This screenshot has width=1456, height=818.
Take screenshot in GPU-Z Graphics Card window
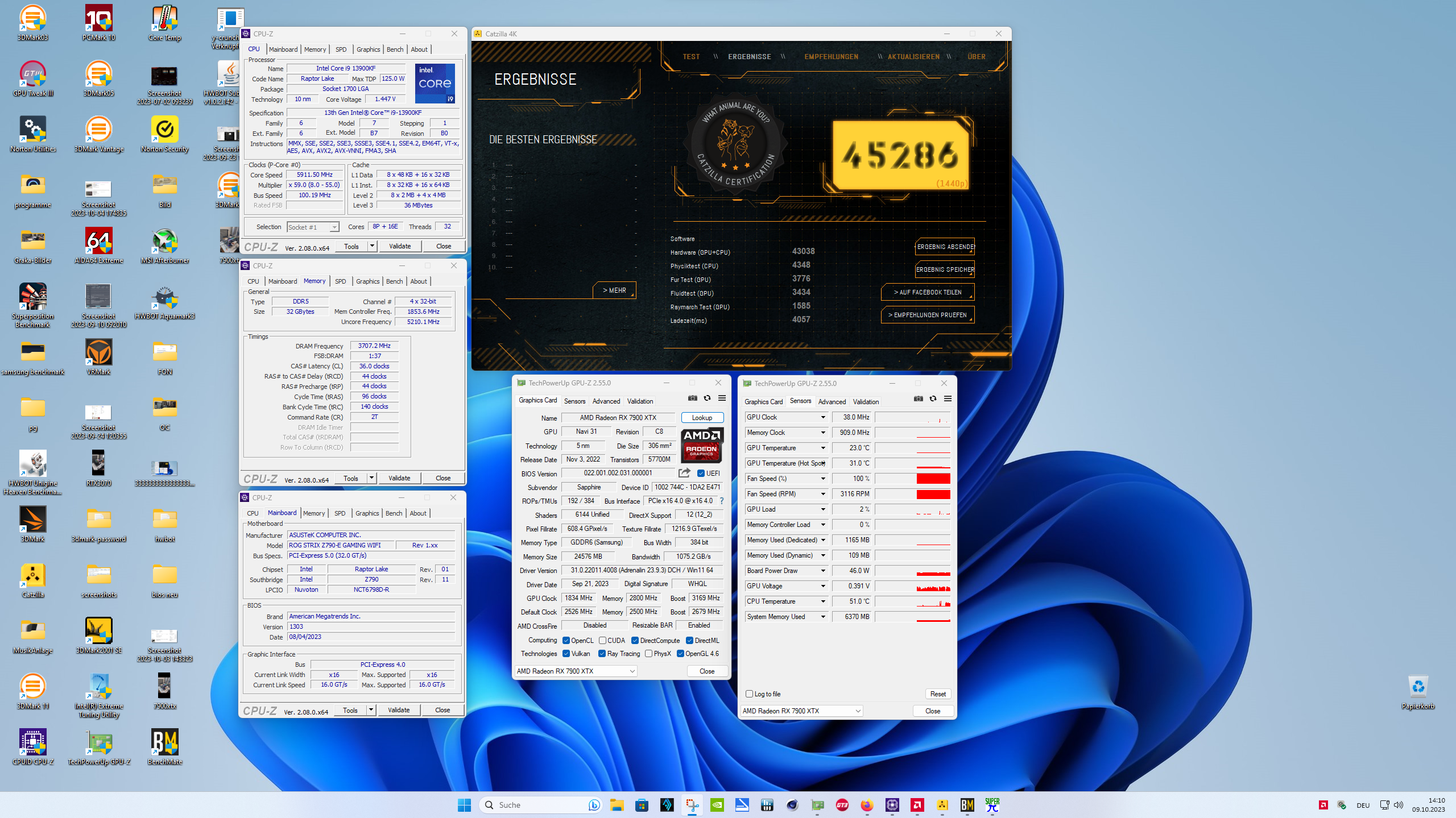692,398
